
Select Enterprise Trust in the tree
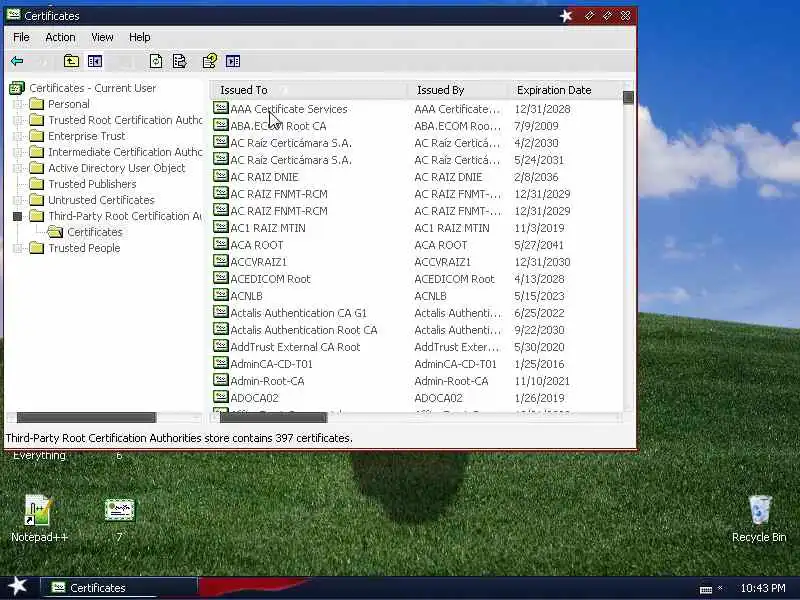[x=86, y=136]
